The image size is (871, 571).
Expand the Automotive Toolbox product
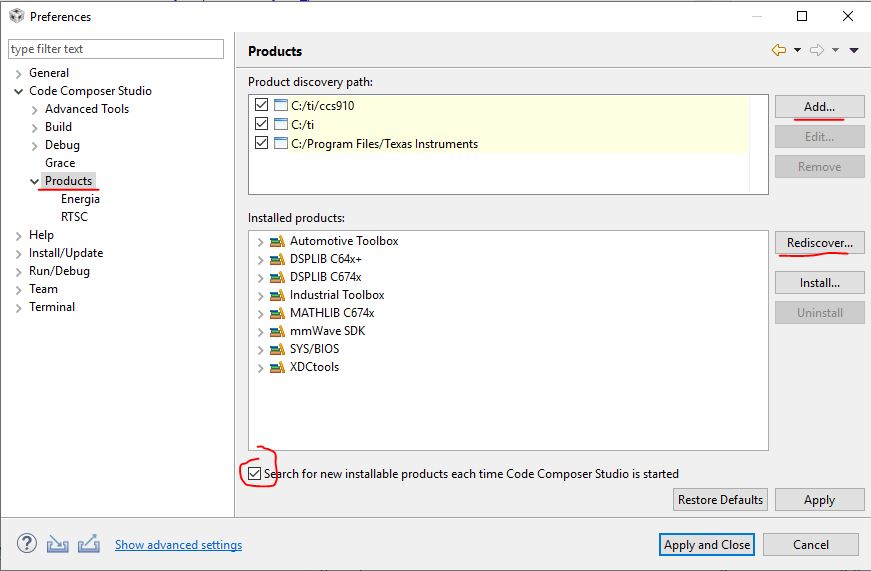tap(260, 242)
